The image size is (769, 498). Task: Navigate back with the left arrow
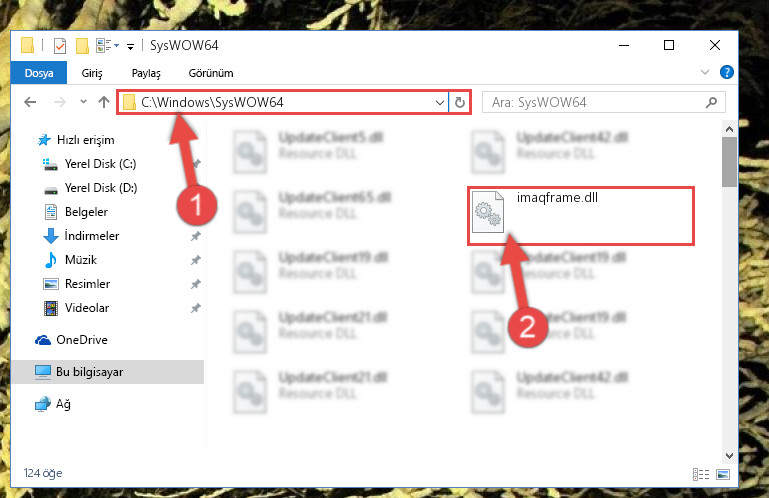coord(30,102)
